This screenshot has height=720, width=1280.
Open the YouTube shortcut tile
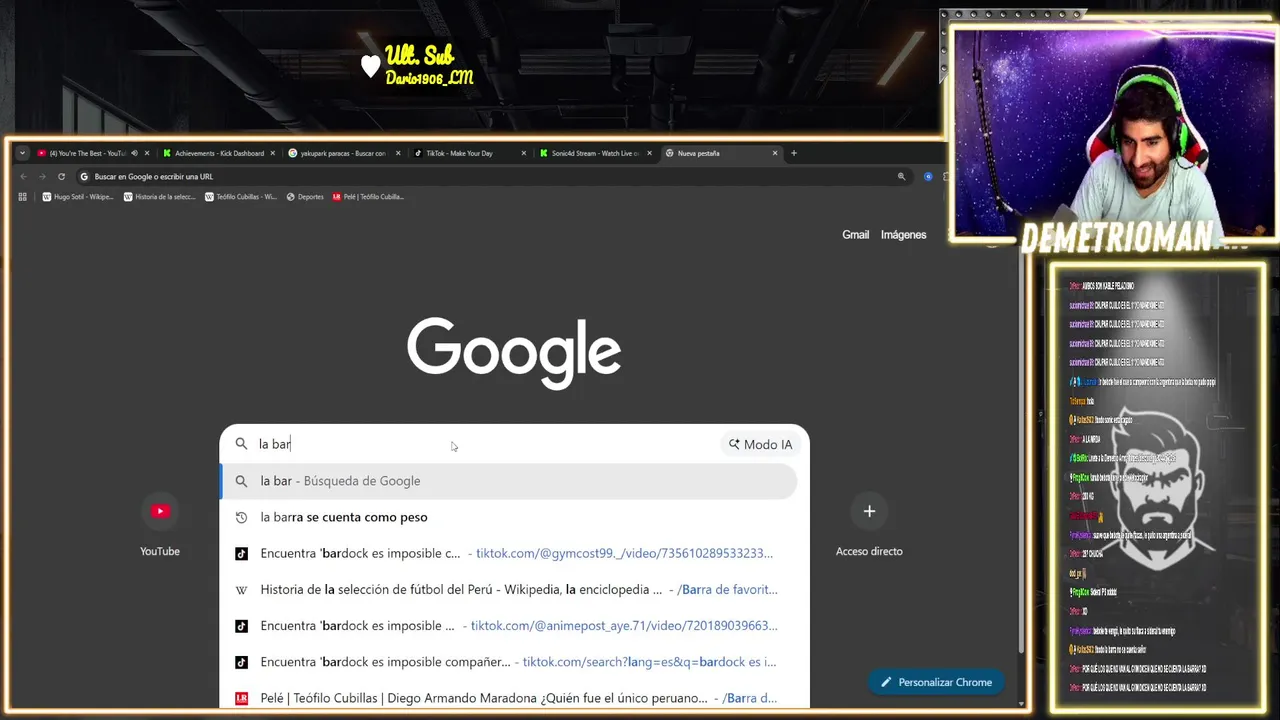point(160,525)
